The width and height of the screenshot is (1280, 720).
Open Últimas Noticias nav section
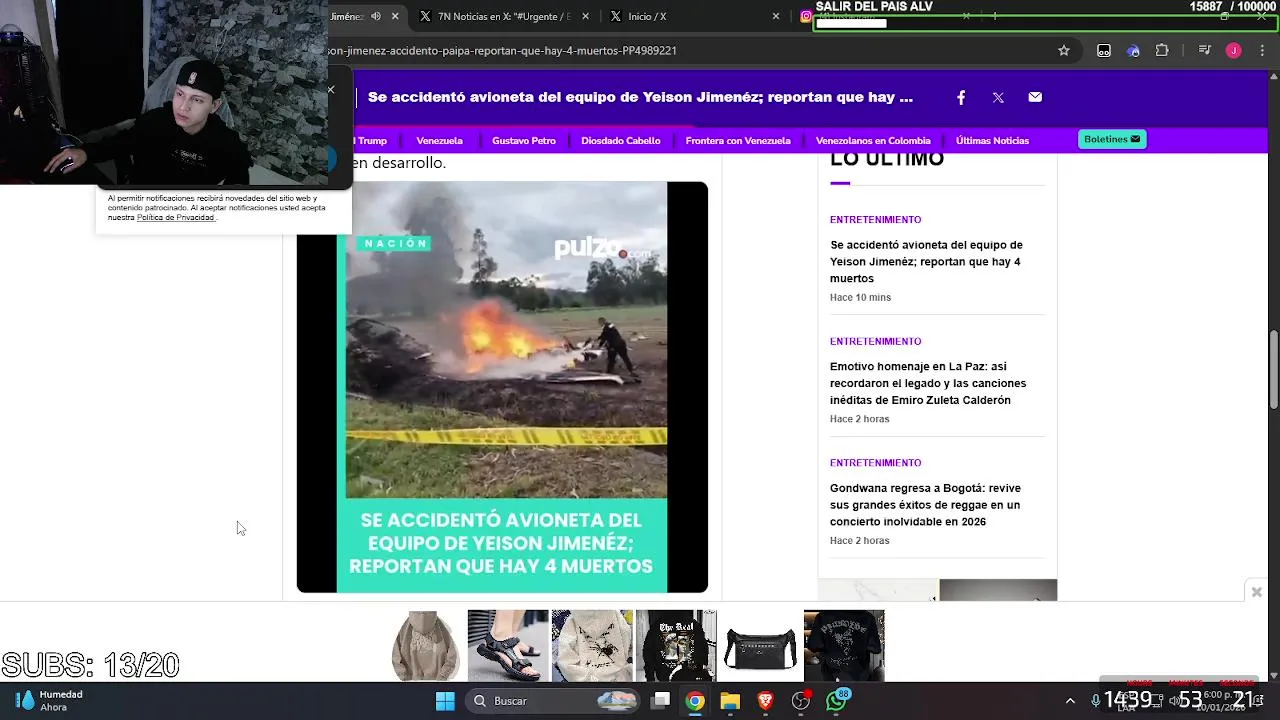click(992, 140)
